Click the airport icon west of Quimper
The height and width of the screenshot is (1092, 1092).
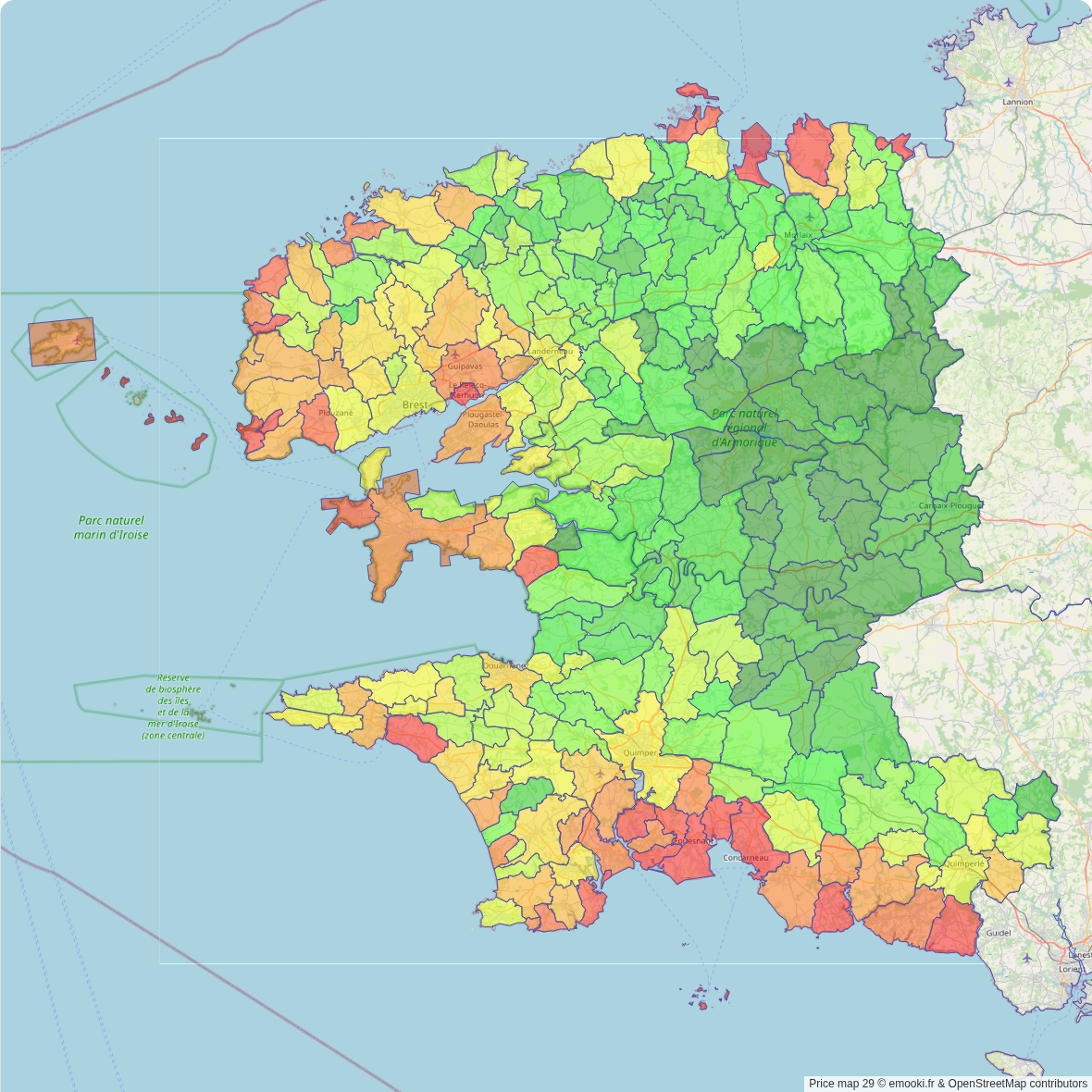pos(600,773)
